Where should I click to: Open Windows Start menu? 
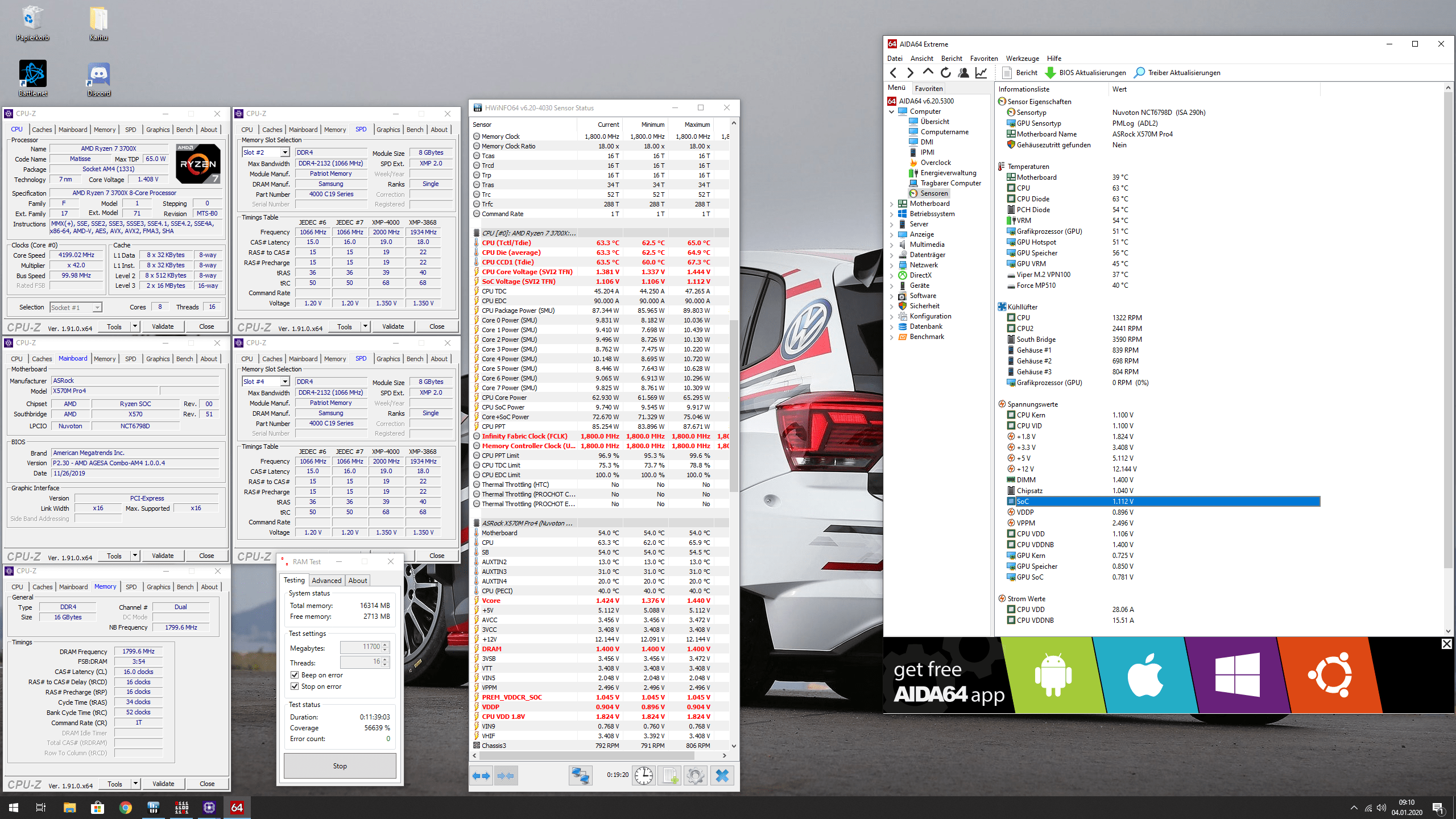14,807
